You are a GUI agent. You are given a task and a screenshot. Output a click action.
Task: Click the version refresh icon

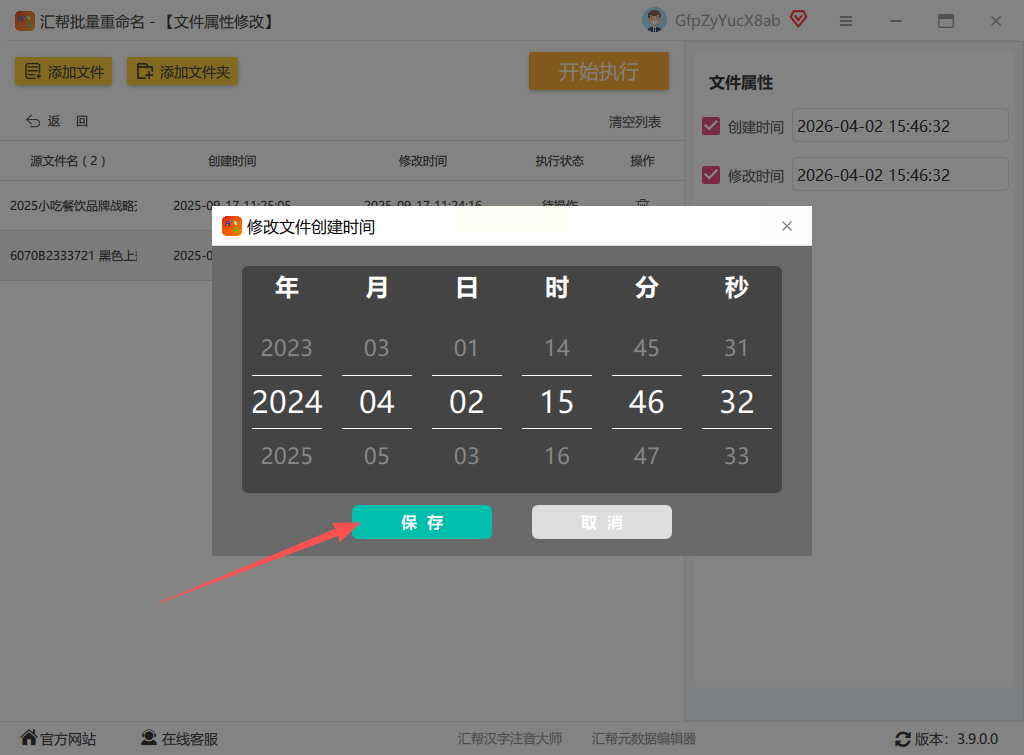point(903,739)
